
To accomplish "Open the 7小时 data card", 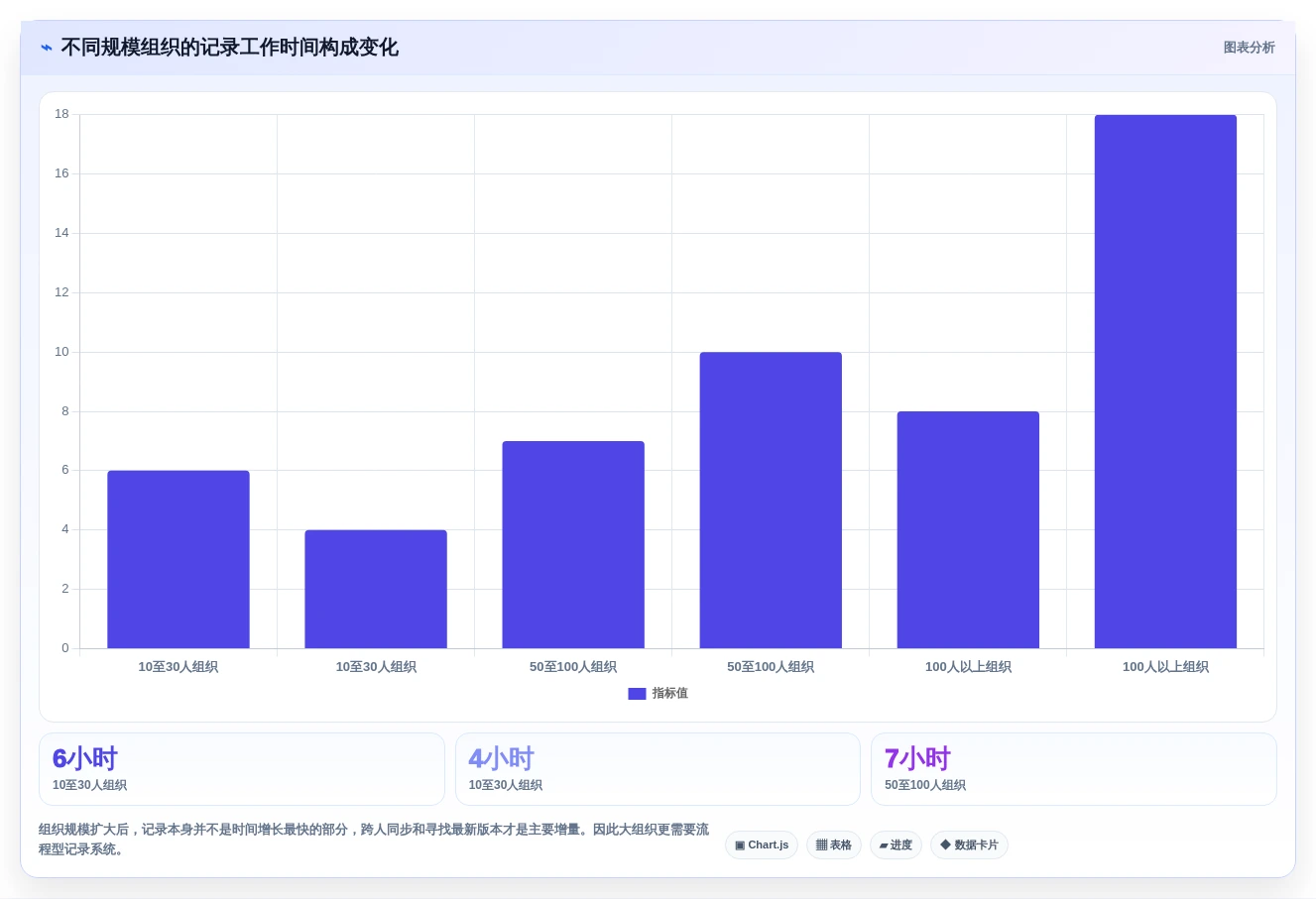I will [1073, 769].
